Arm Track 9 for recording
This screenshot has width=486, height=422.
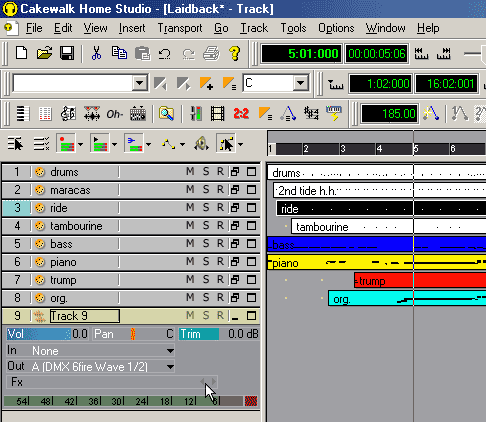[x=220, y=315]
